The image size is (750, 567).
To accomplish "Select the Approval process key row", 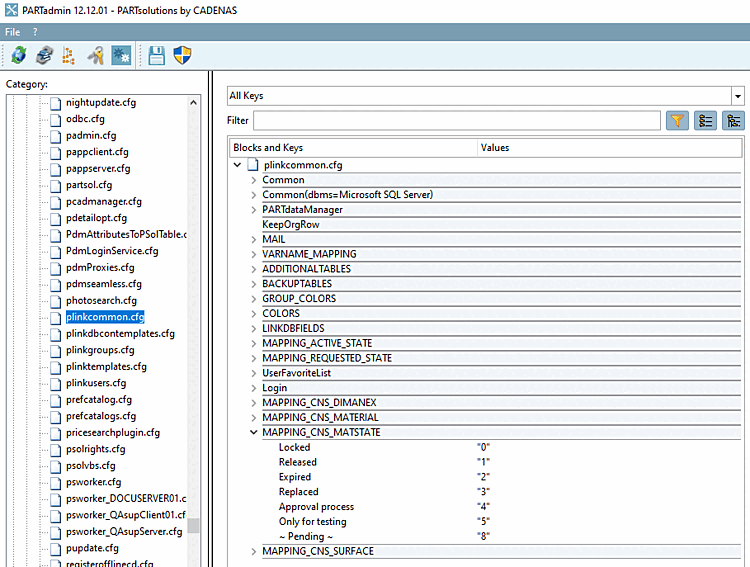I will tap(316, 507).
